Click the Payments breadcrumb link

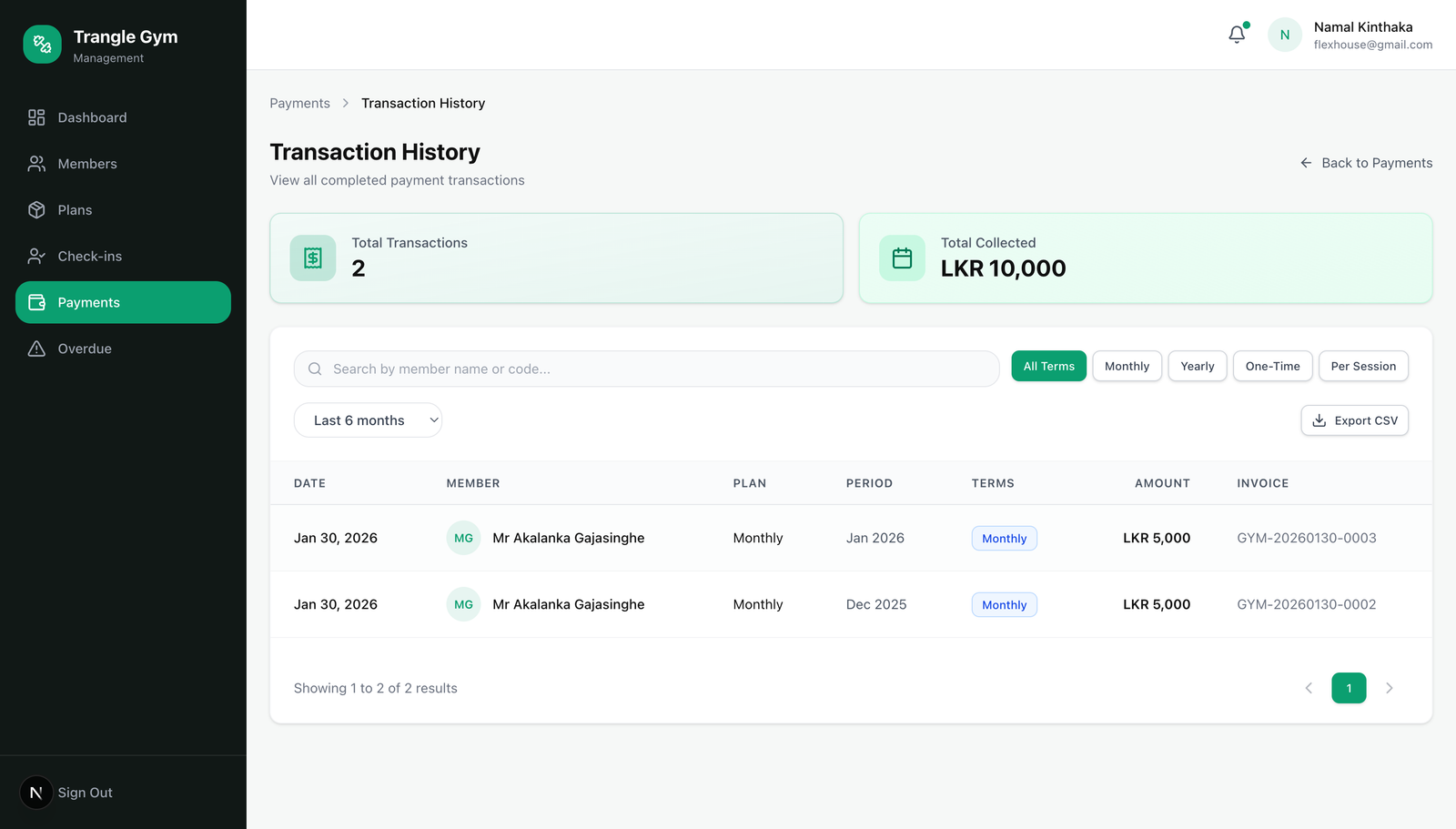[299, 104]
